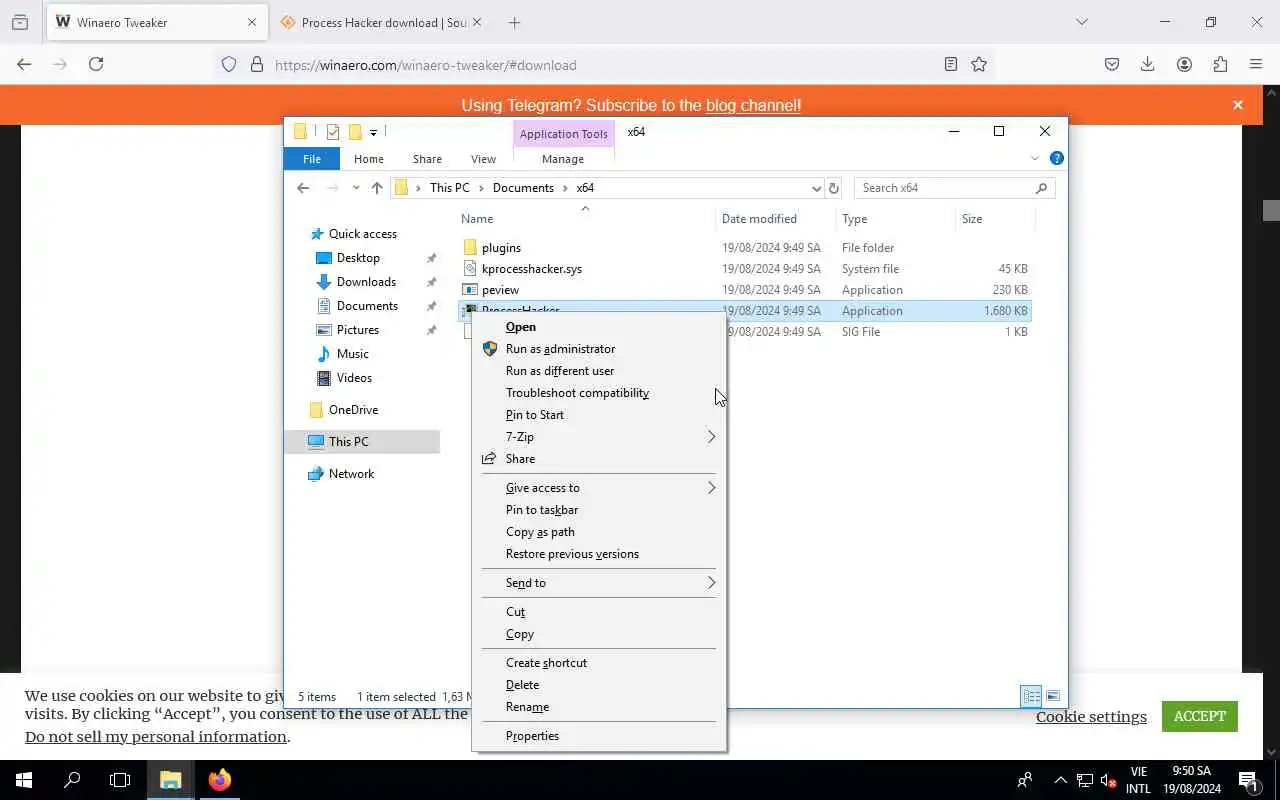Bookmark page with star icon
The height and width of the screenshot is (800, 1280).
point(979,64)
